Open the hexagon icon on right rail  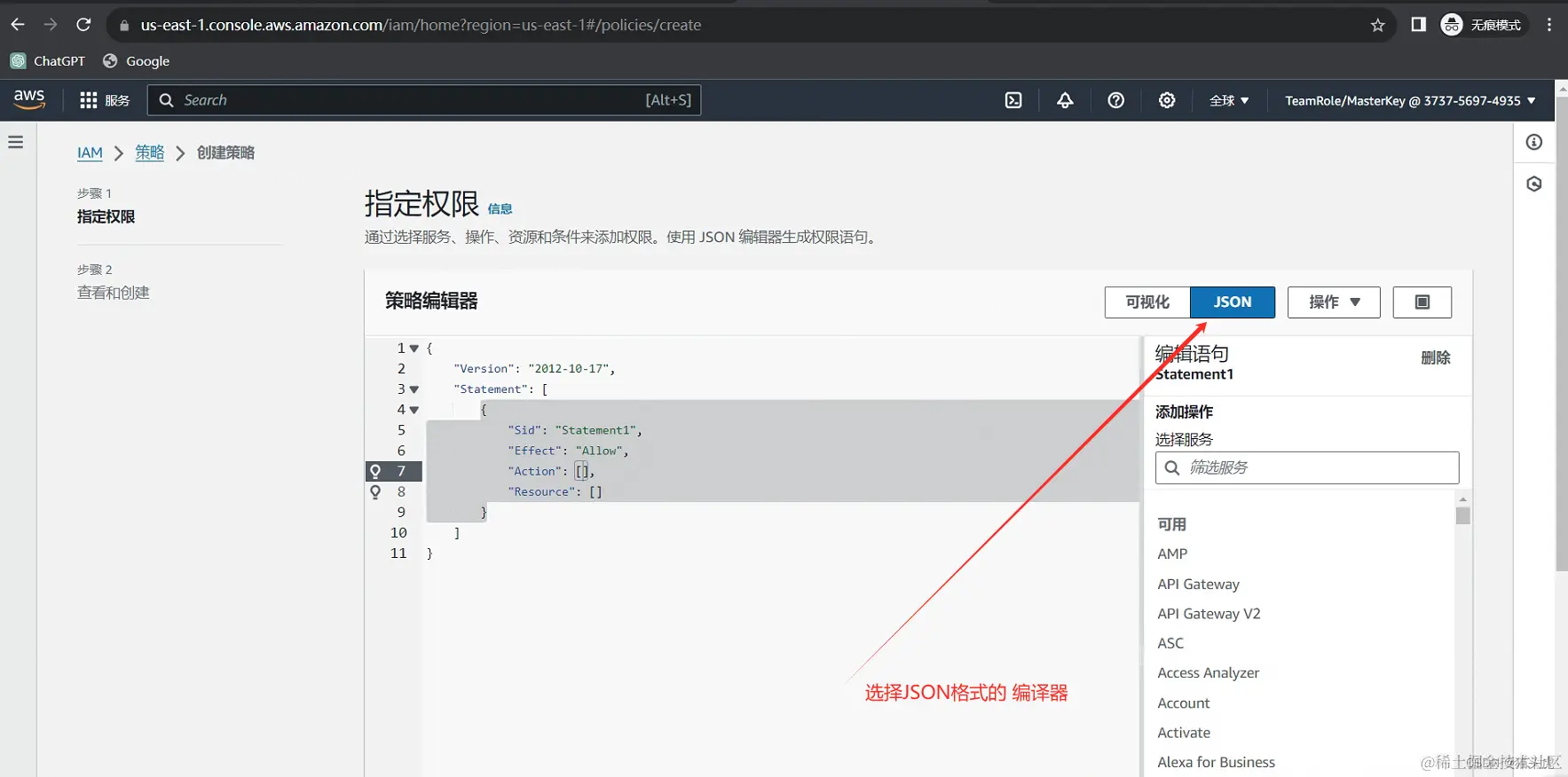tap(1534, 184)
